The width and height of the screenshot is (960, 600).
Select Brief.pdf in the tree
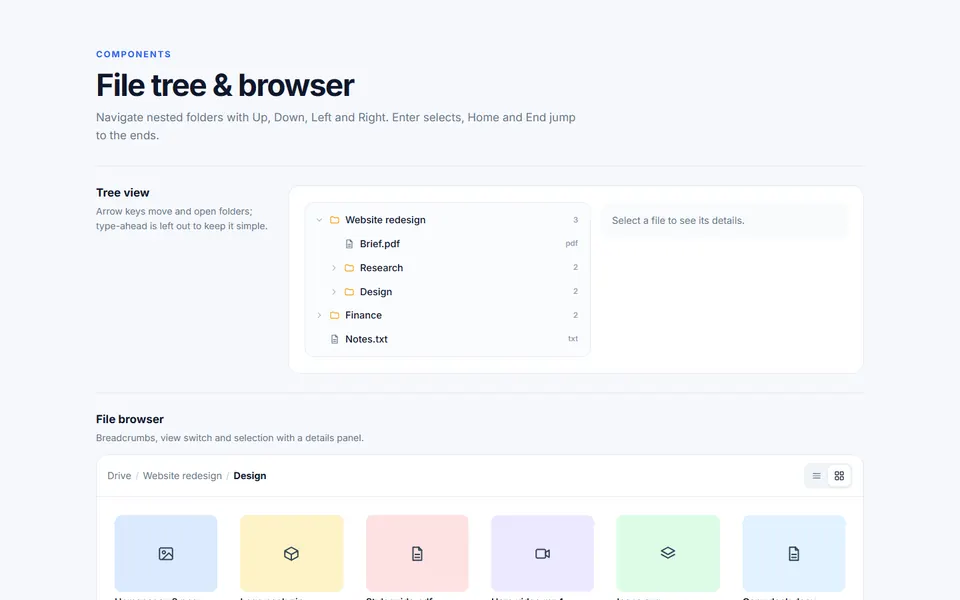click(x=380, y=244)
